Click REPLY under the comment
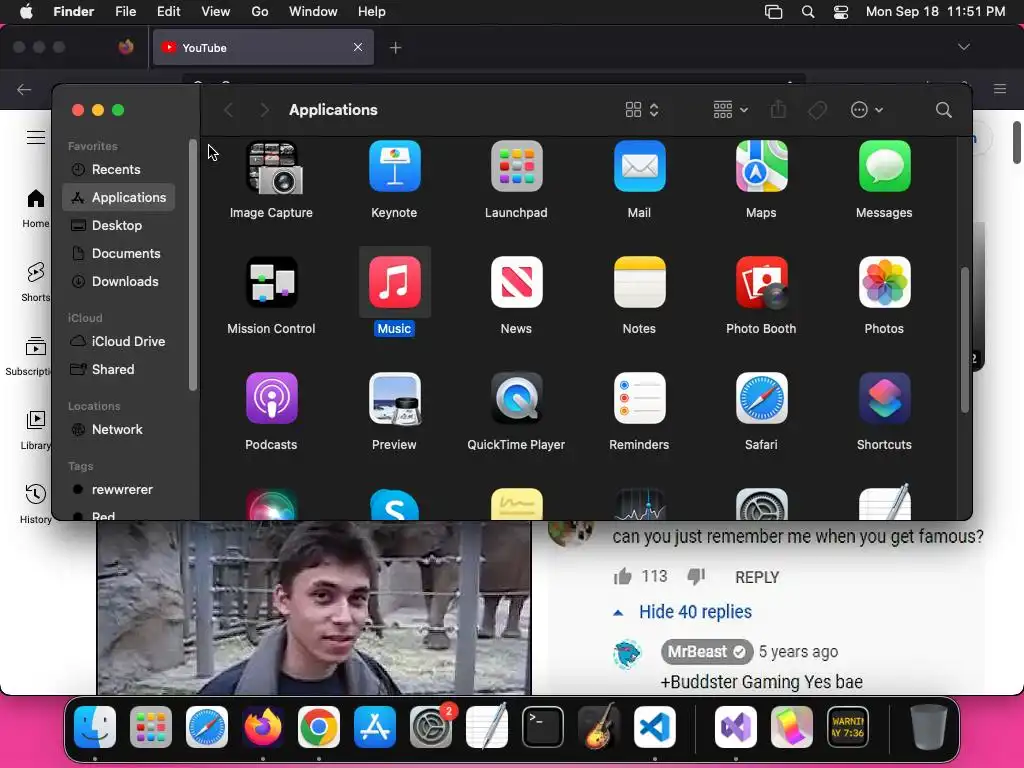1024x768 pixels. tap(757, 577)
